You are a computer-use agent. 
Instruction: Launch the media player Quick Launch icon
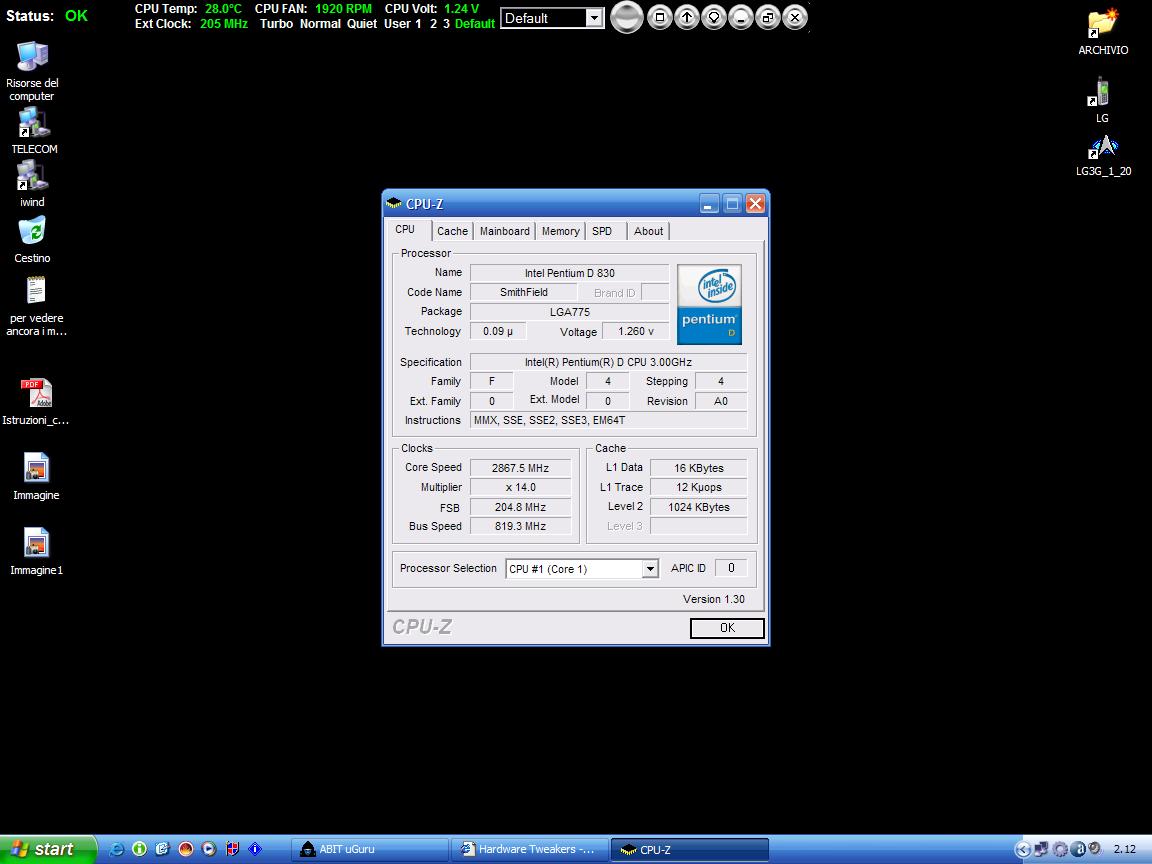[209, 849]
